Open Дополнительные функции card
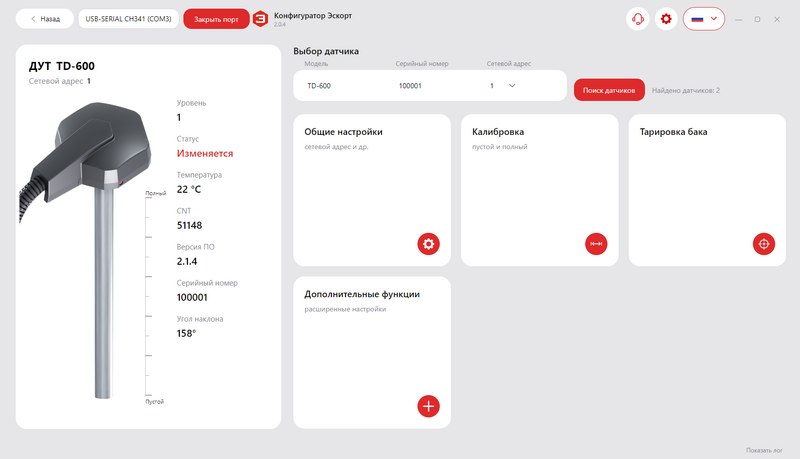This screenshot has height=459, width=800. click(x=372, y=352)
